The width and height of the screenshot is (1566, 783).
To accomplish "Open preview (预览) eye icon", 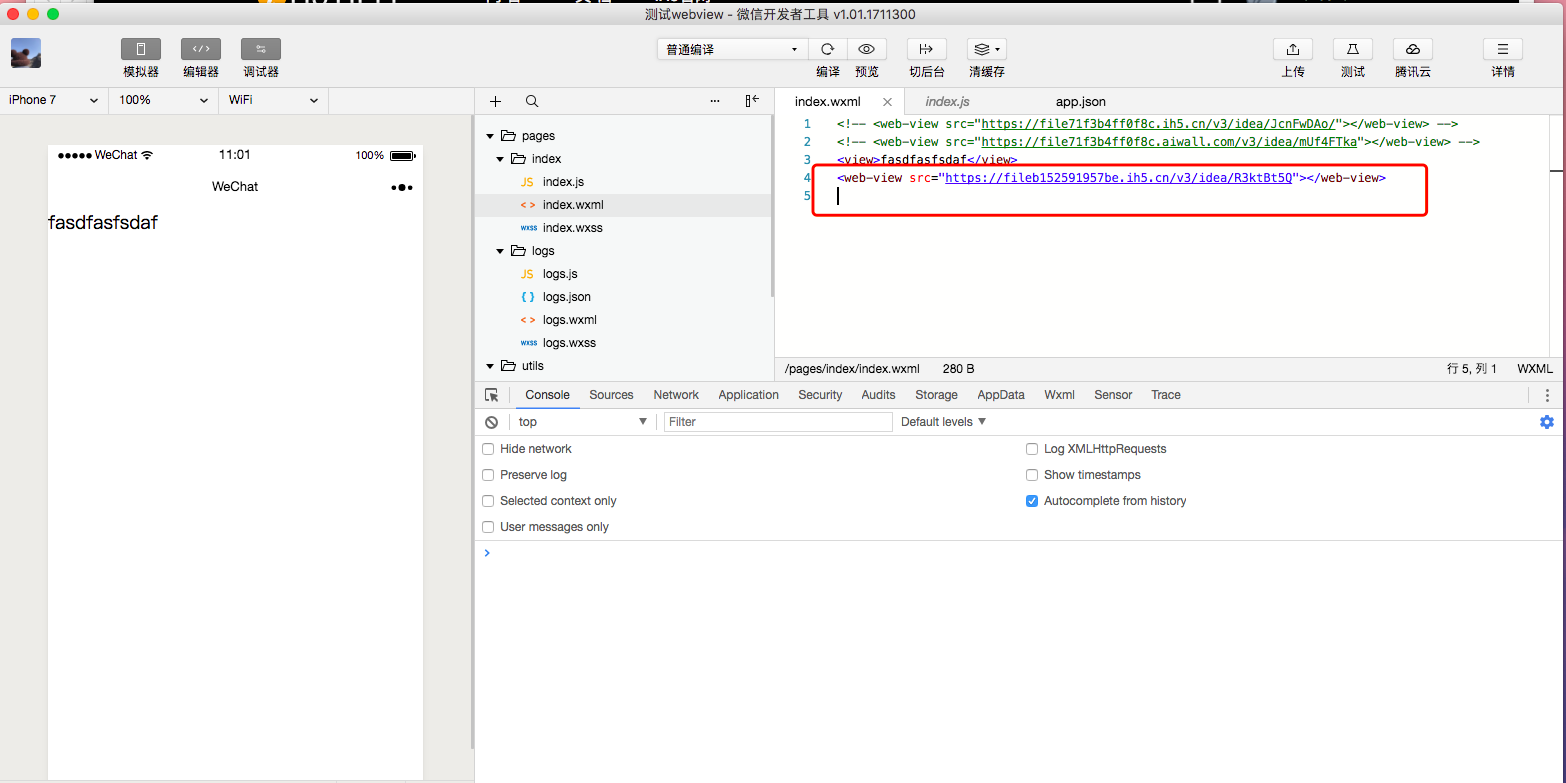I will coord(867,49).
